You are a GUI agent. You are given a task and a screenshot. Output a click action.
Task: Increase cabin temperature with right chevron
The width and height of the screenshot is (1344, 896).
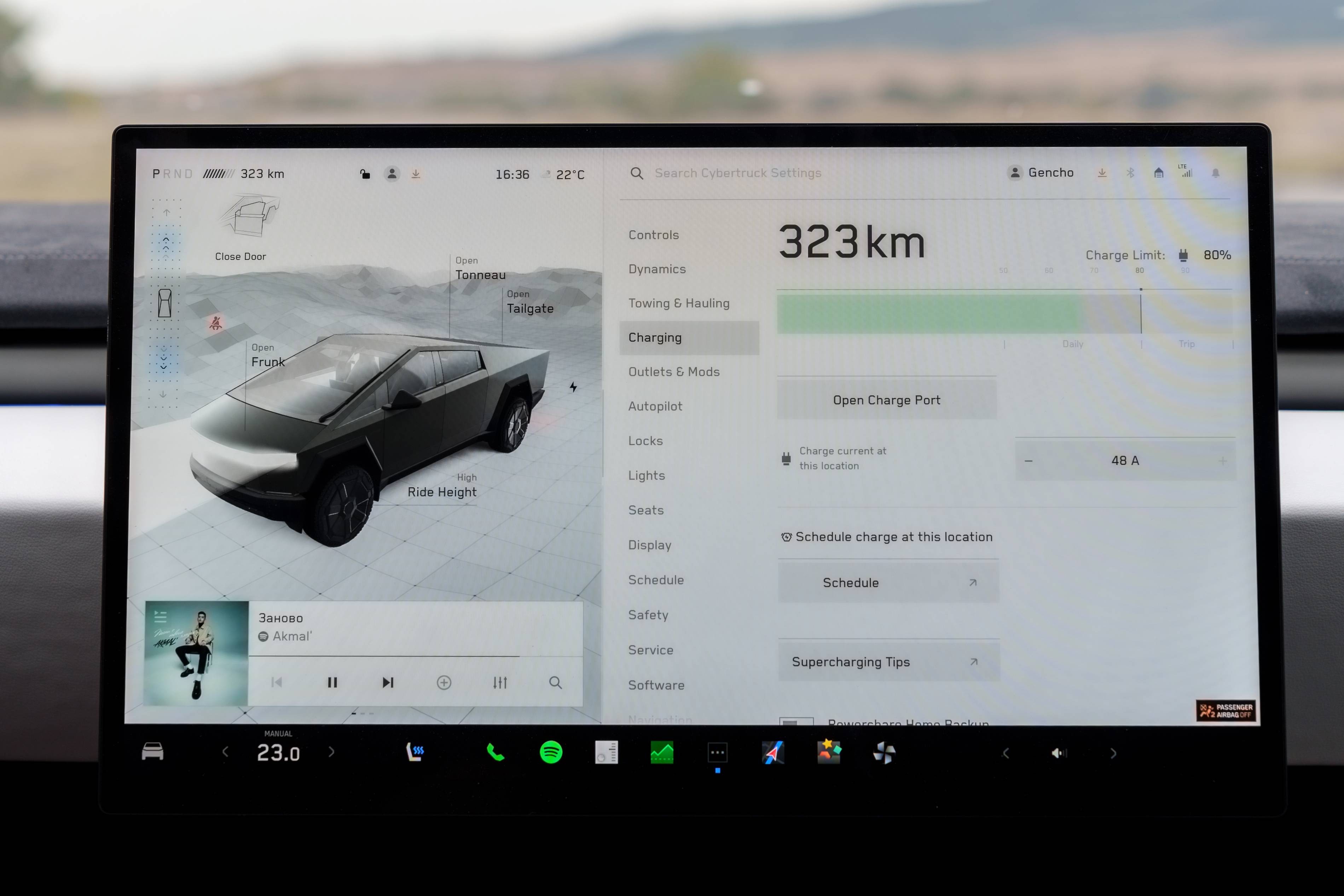tap(332, 752)
